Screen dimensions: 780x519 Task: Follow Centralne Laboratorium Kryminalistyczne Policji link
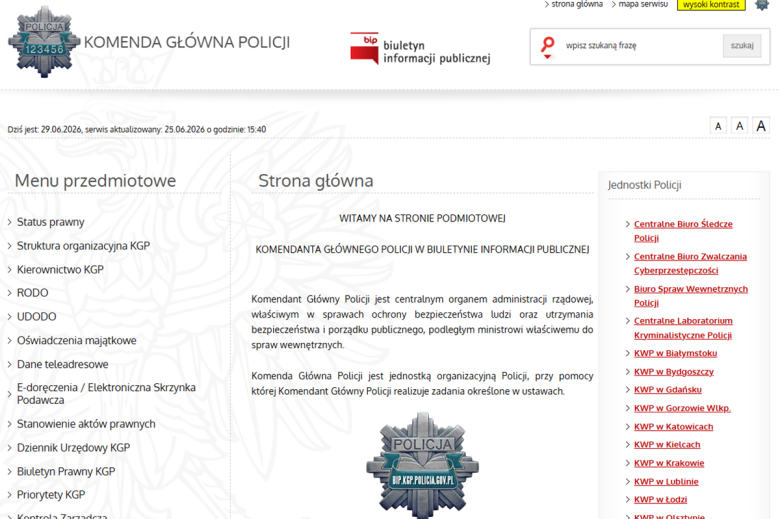[683, 328]
